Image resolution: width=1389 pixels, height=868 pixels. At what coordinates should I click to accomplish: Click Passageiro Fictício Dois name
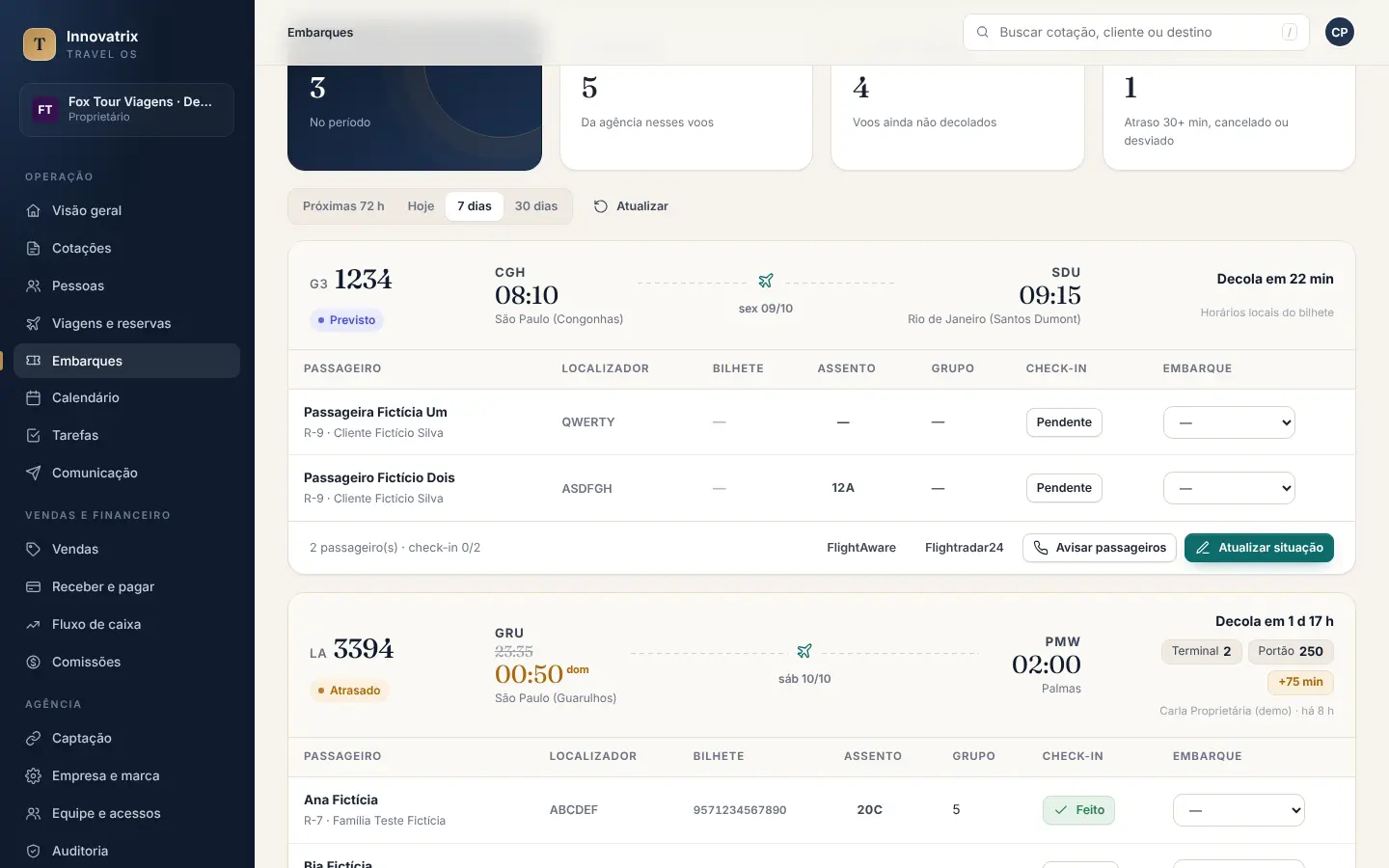click(x=379, y=477)
